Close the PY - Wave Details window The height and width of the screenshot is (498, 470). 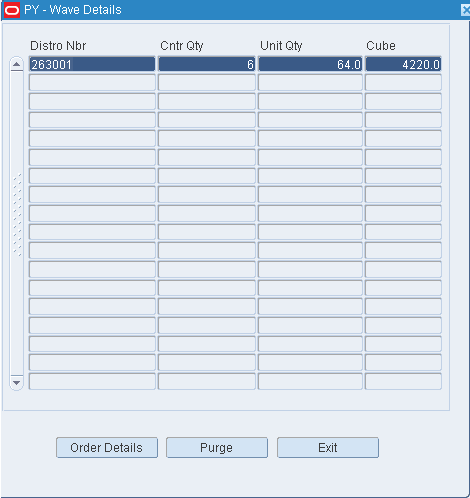click(x=466, y=10)
